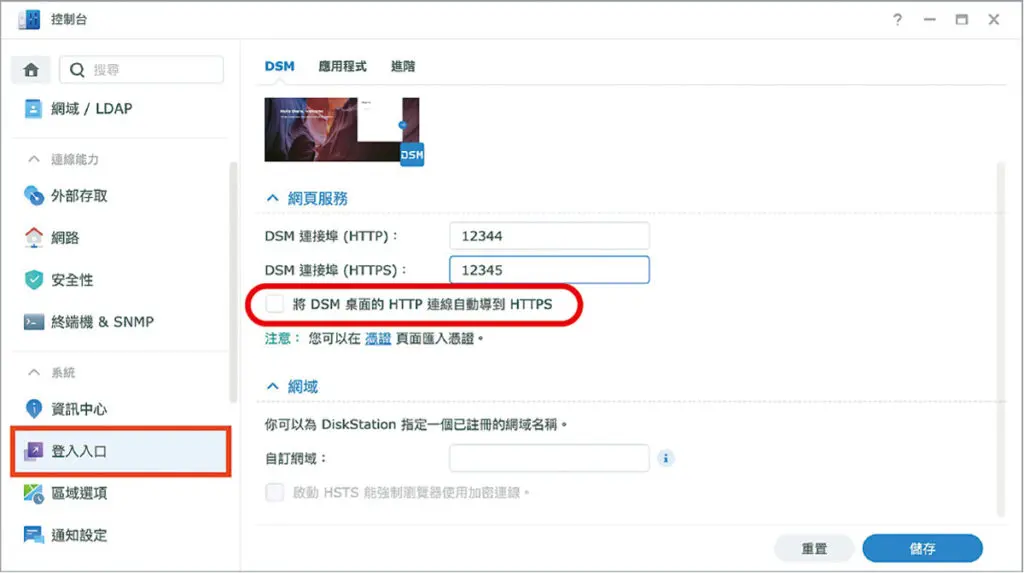Open the 憑證 certificate link
The image size is (1024, 573).
pos(378,338)
